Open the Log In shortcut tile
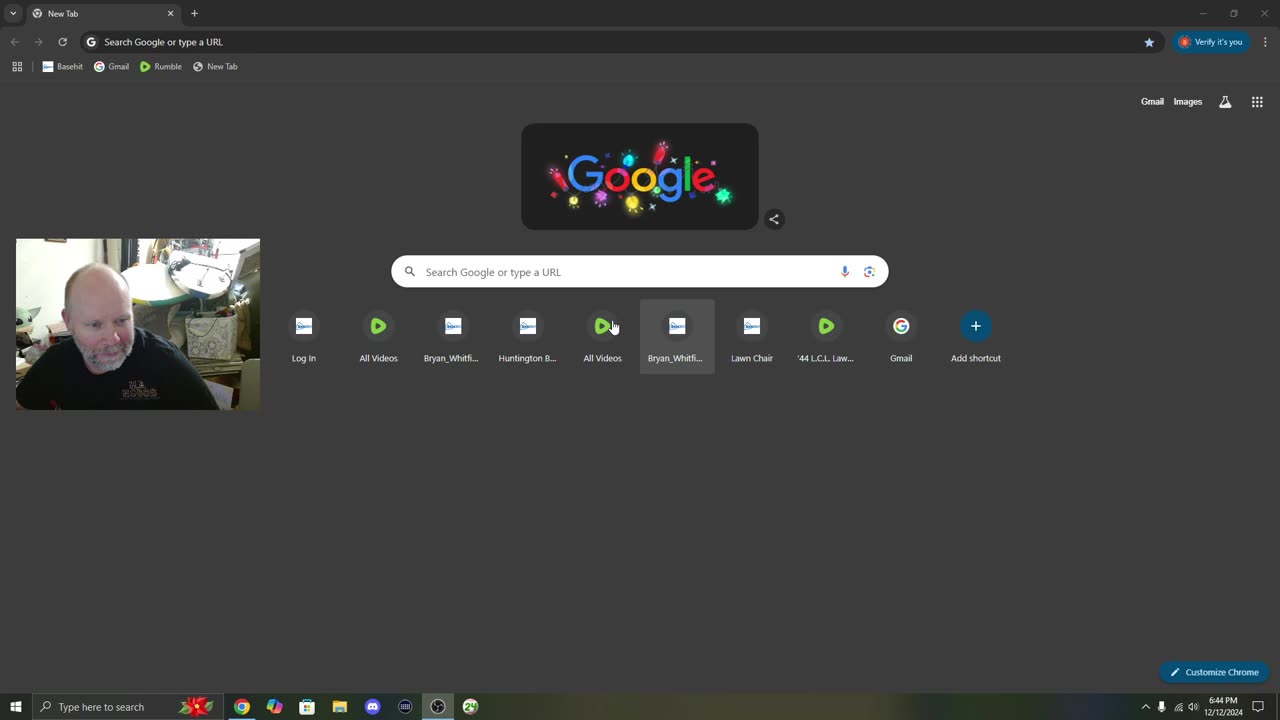Screen dimensions: 1280x720 click(x=304, y=337)
